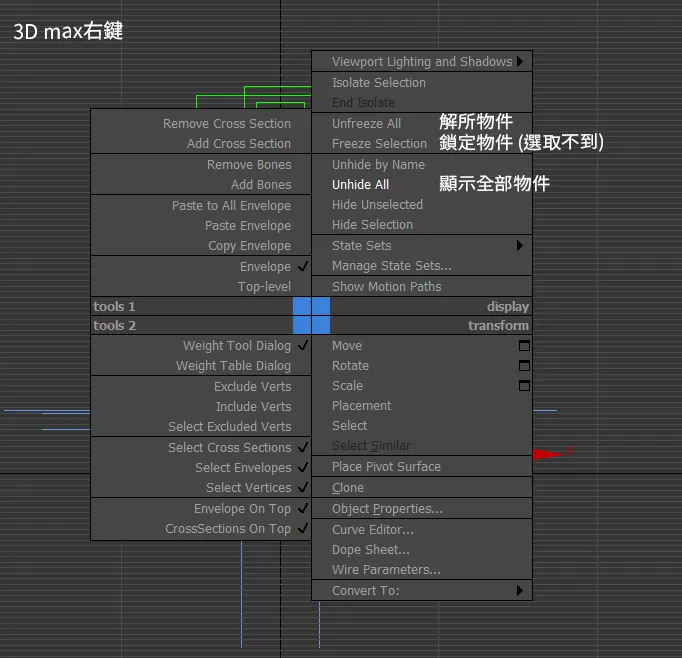
Task: Click the tools 2 quad header
Action: click(x=201, y=325)
